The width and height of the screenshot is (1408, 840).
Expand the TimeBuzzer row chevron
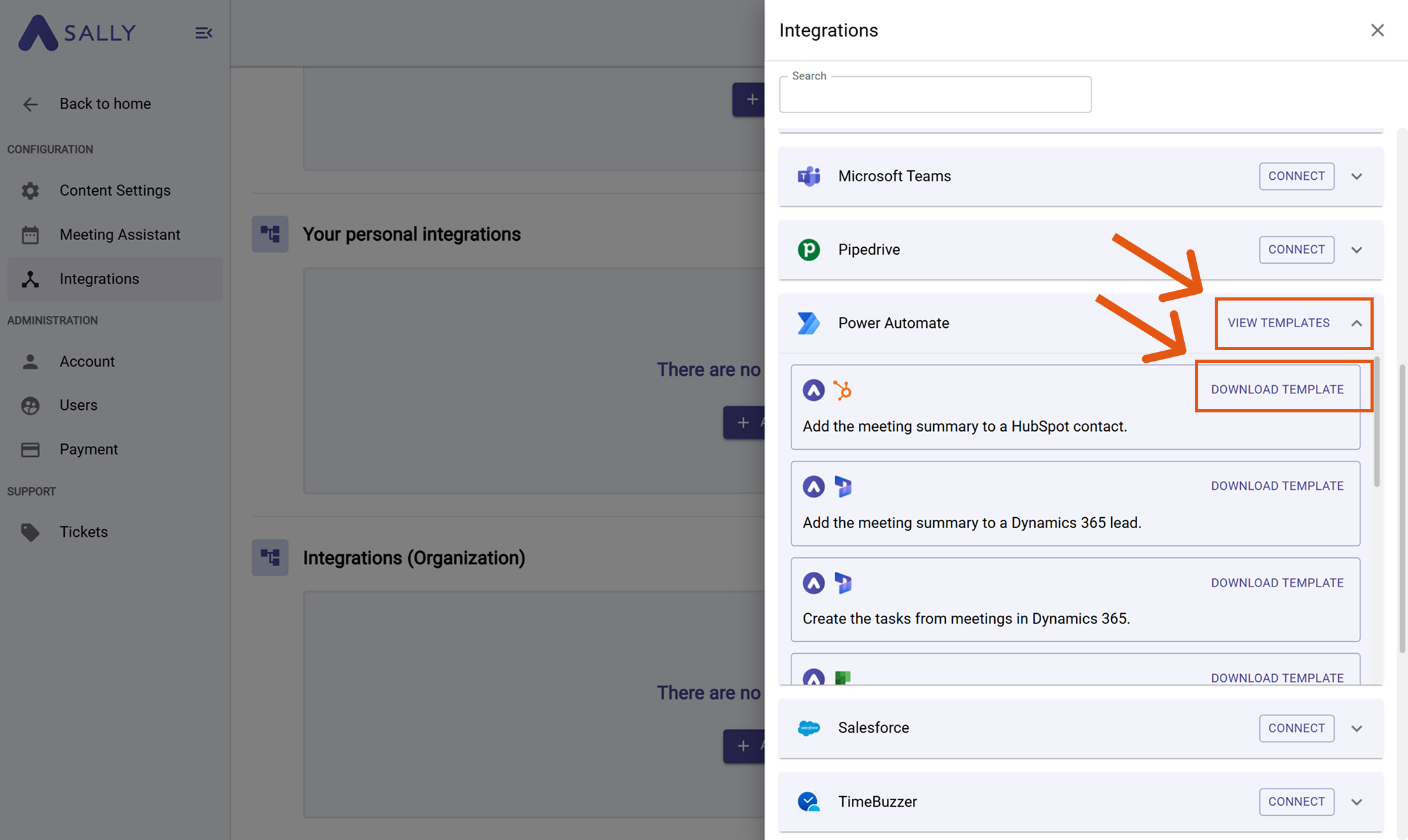click(x=1357, y=803)
